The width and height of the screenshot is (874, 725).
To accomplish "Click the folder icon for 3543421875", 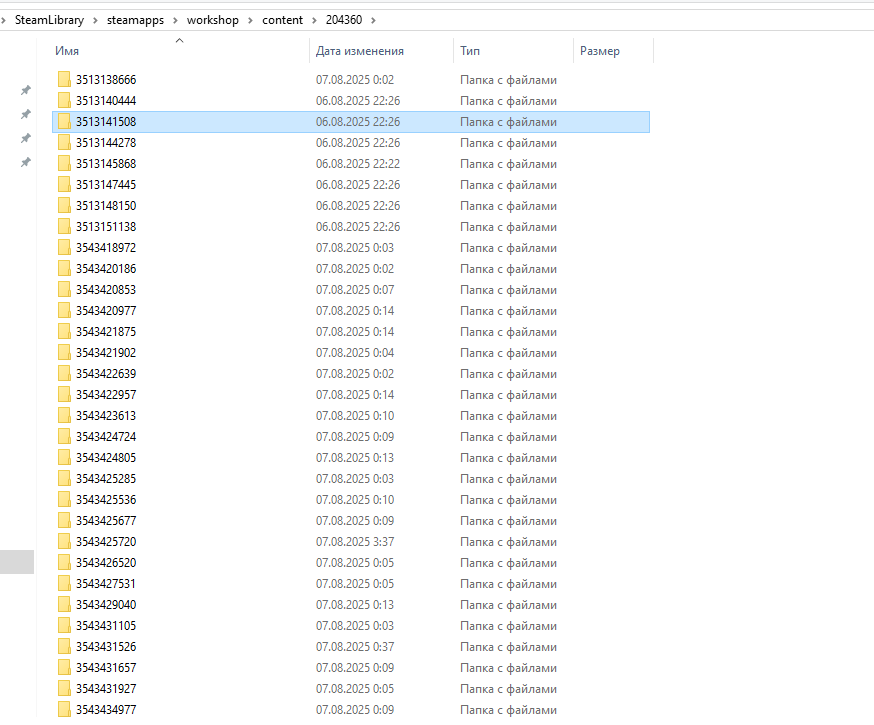I will 64,332.
